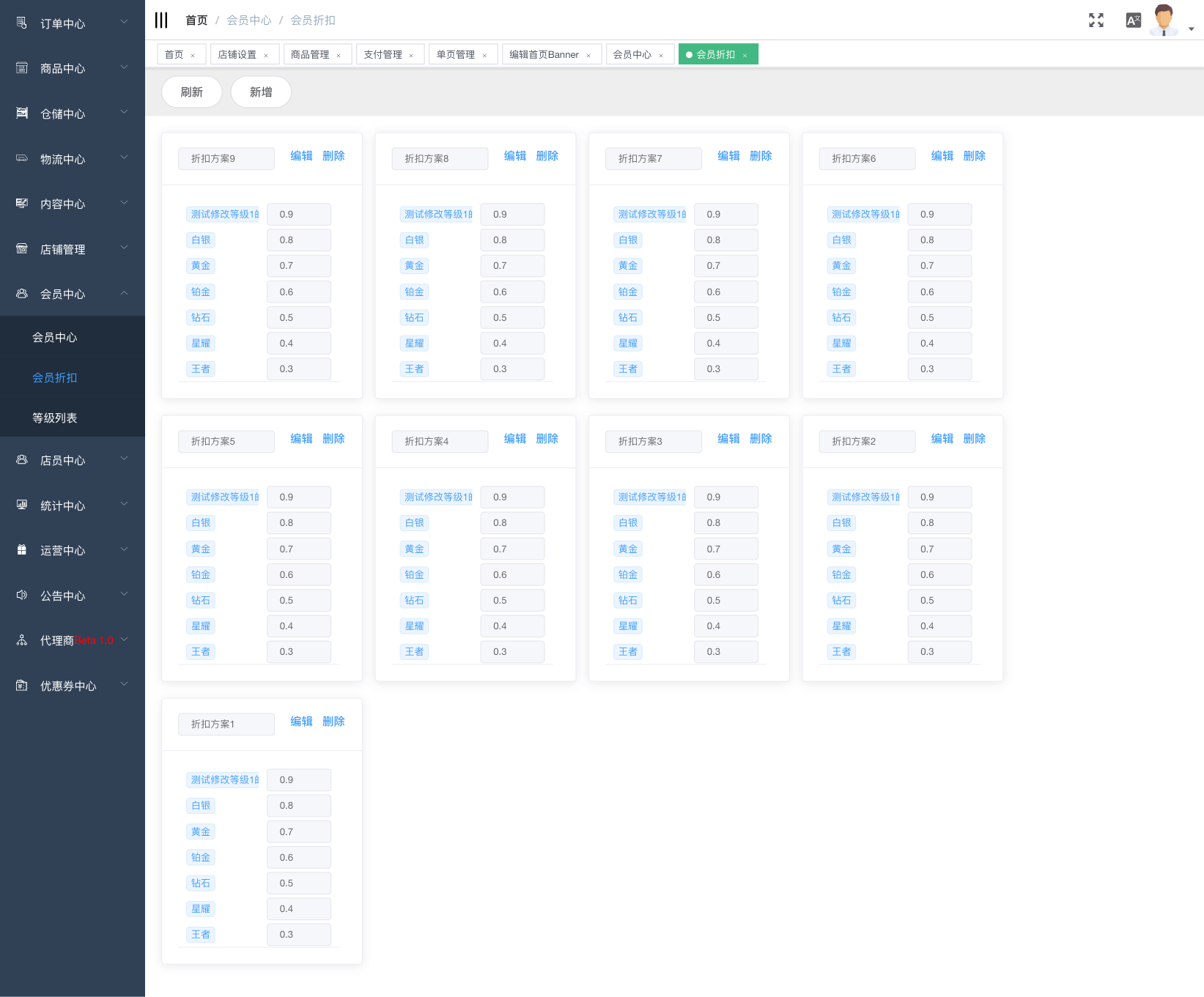
Task: Click 编辑 link for 折扣方案9
Action: pos(301,156)
